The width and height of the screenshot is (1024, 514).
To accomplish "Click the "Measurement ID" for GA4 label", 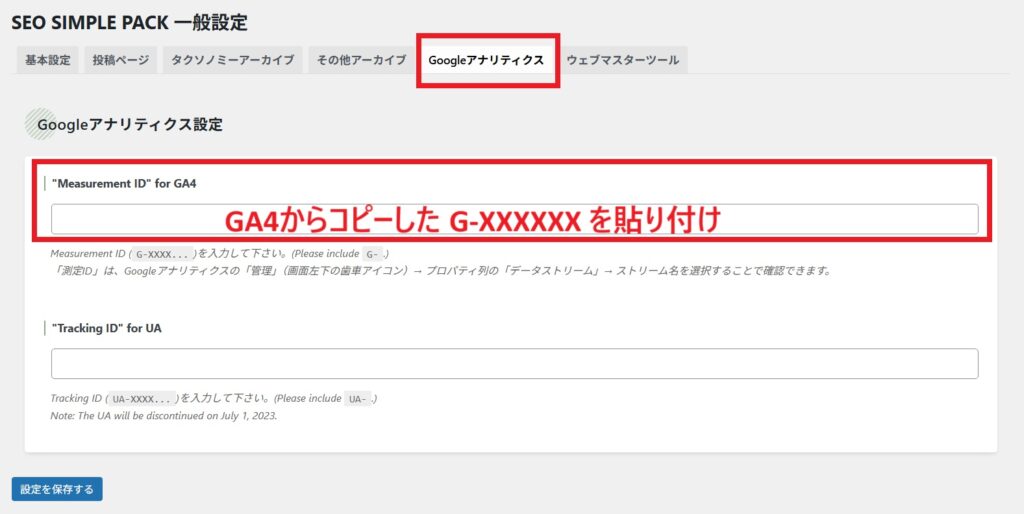I will [124, 184].
